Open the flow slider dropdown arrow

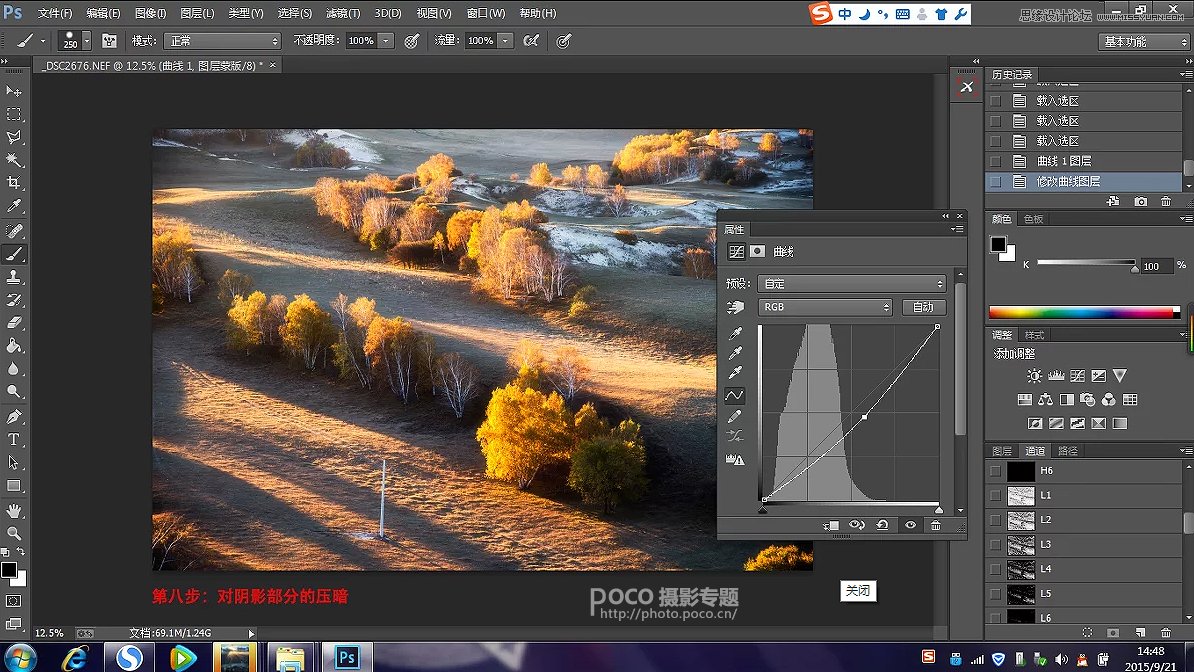506,40
